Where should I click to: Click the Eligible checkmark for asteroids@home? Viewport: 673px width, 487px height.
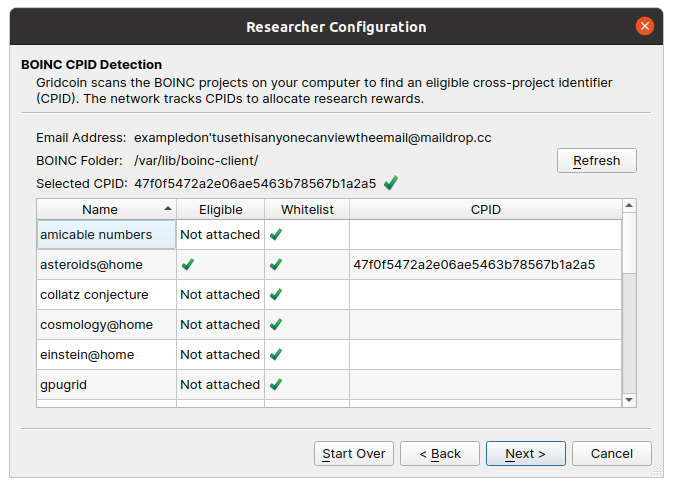point(188,264)
